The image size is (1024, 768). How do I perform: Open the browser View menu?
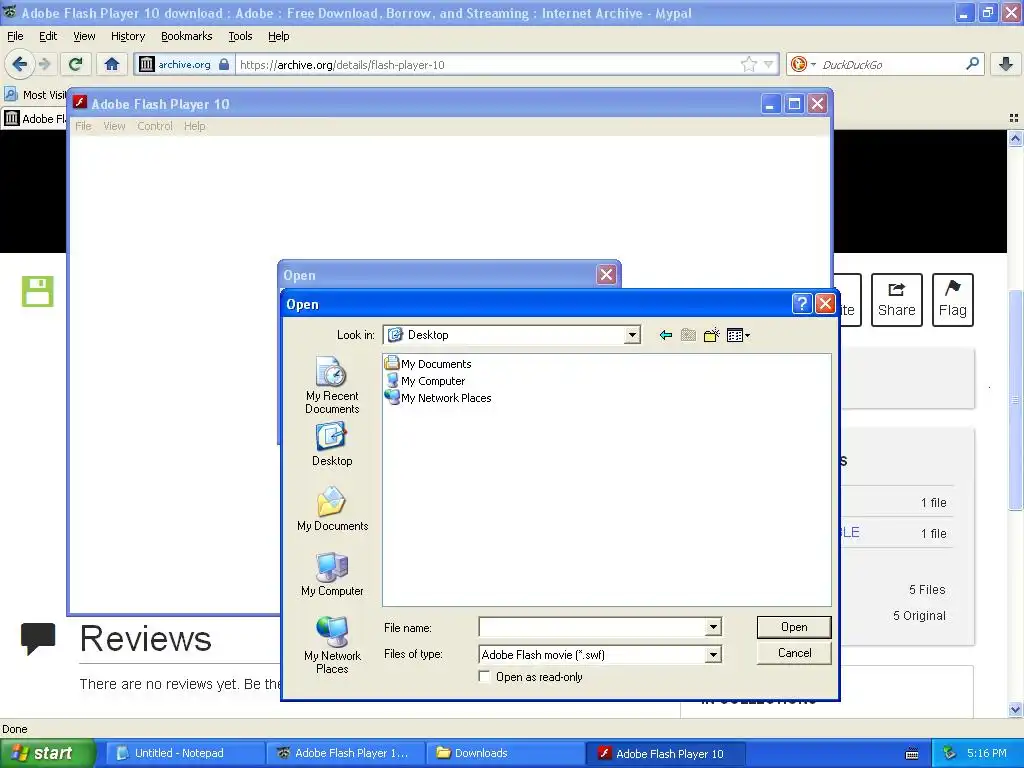tap(84, 36)
